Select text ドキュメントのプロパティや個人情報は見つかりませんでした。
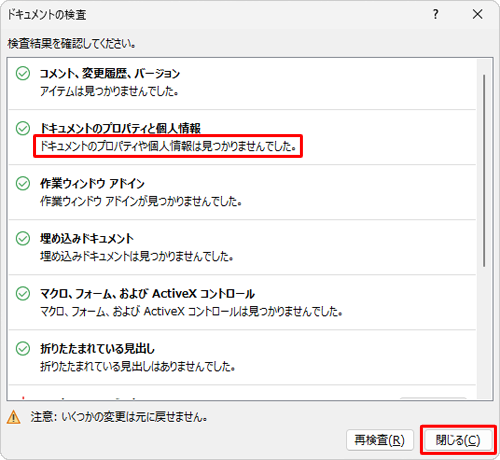This screenshot has width=500, height=460. point(168,146)
